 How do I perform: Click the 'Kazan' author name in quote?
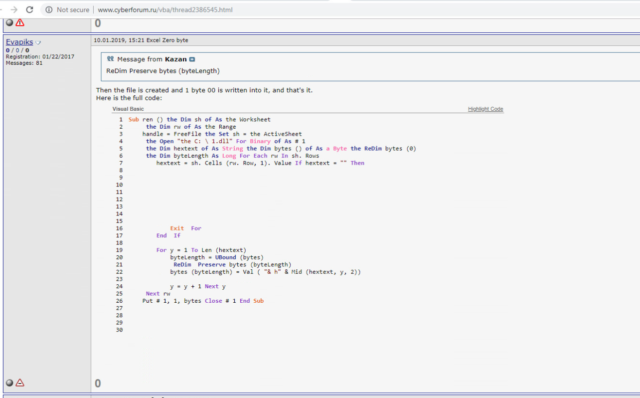click(x=176, y=59)
